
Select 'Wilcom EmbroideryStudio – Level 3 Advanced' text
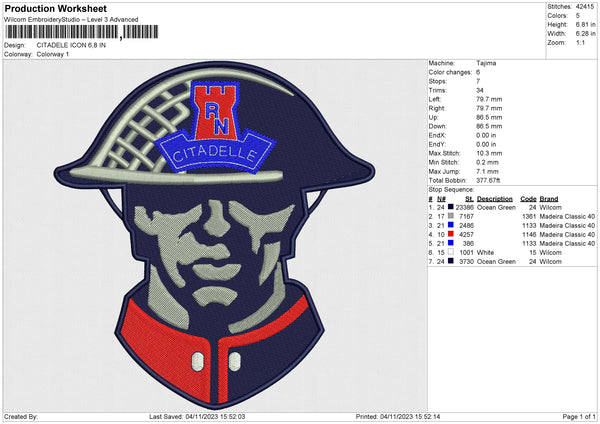tap(71, 20)
